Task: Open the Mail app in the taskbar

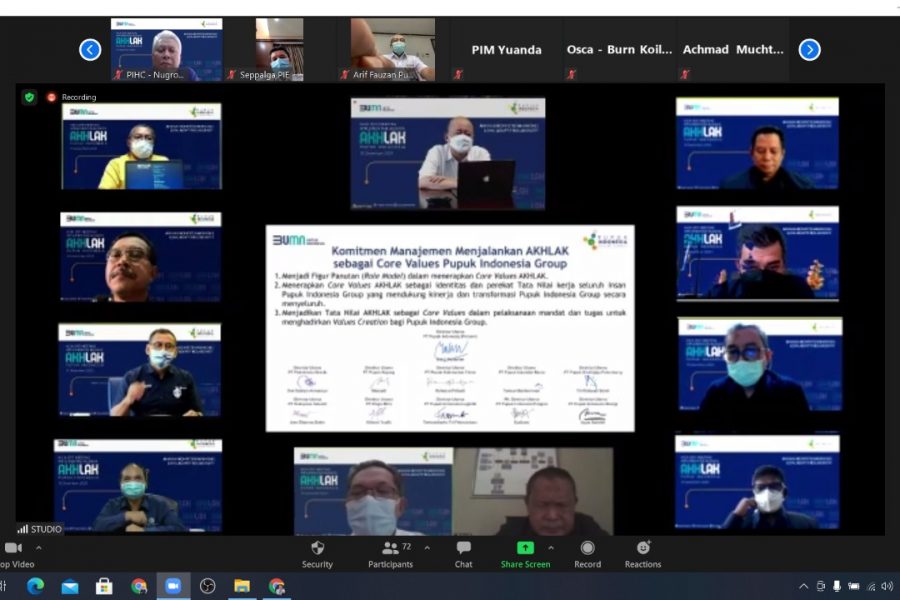Action: pyautogui.click(x=70, y=586)
